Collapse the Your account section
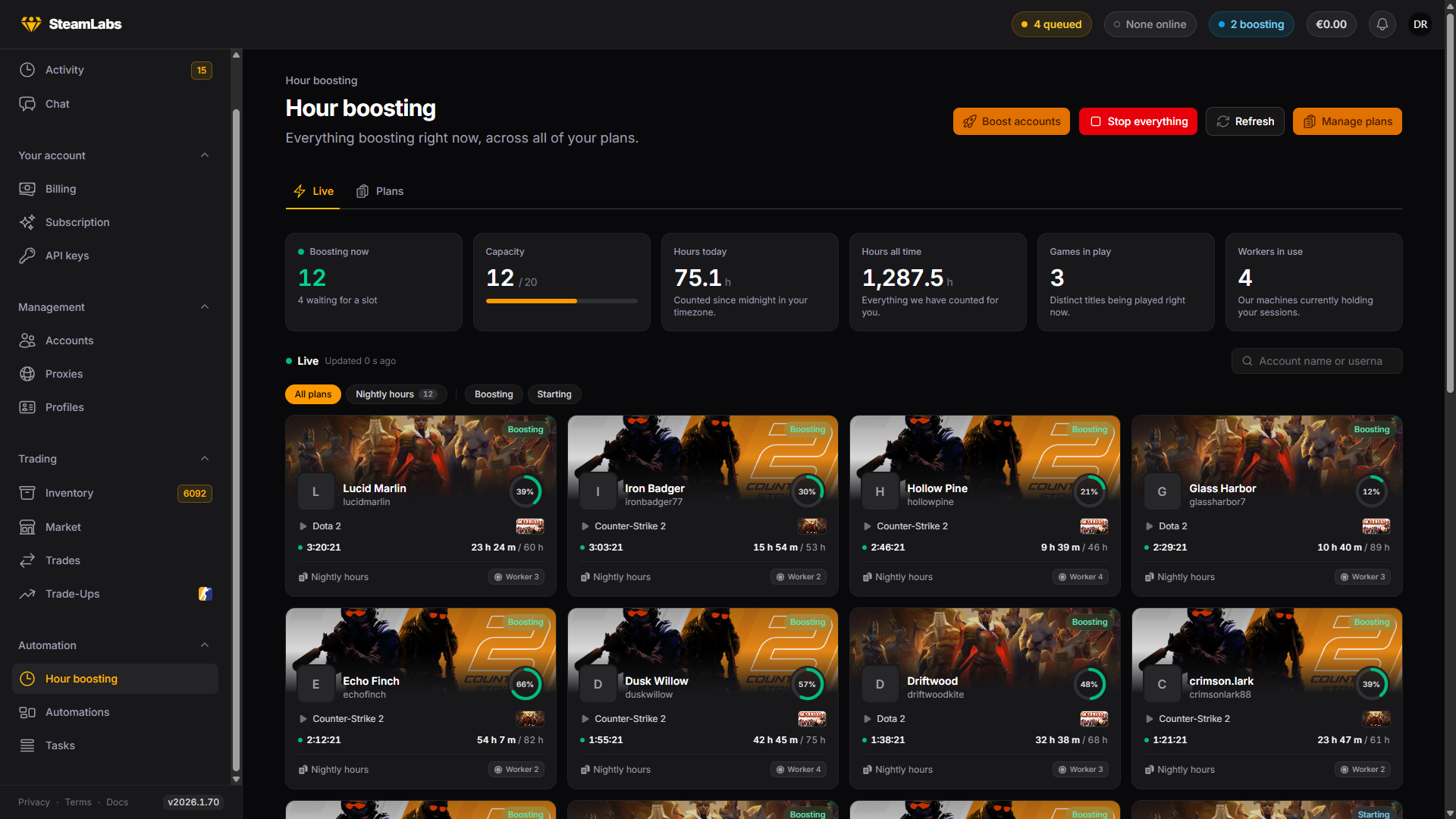 pyautogui.click(x=205, y=155)
